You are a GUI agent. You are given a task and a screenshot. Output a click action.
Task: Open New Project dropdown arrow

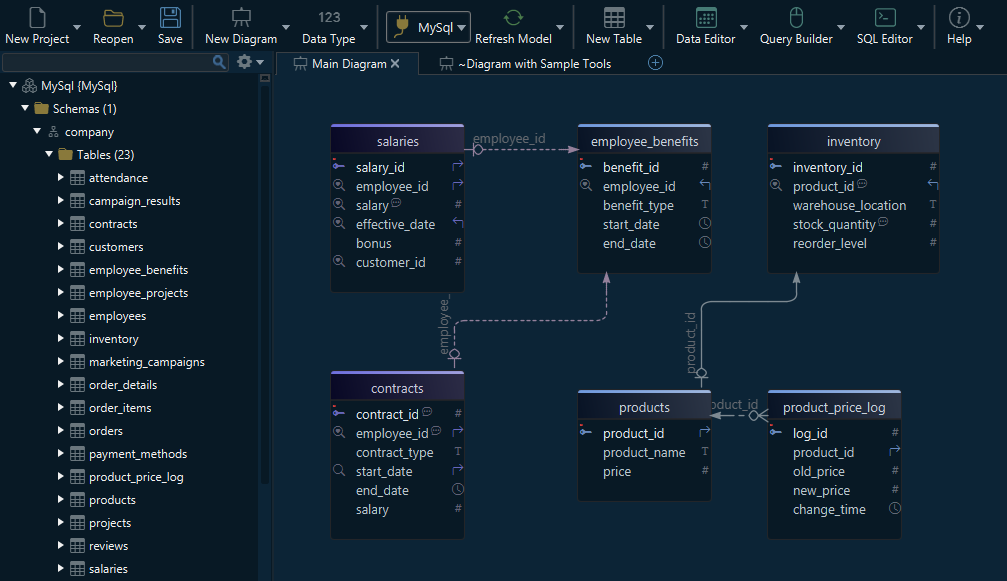point(77,28)
